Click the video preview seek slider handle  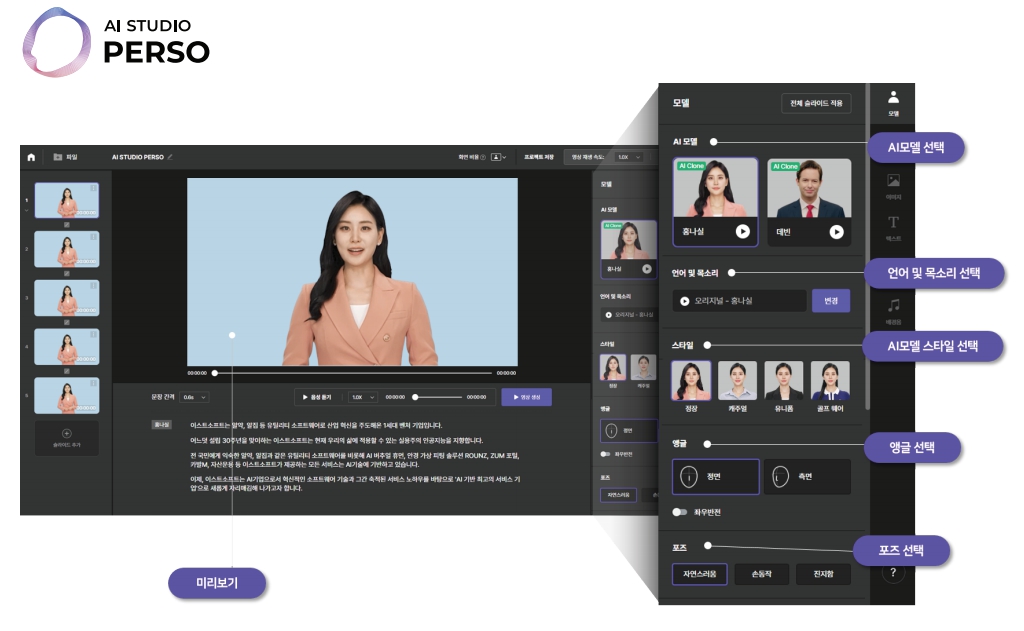coord(215,373)
